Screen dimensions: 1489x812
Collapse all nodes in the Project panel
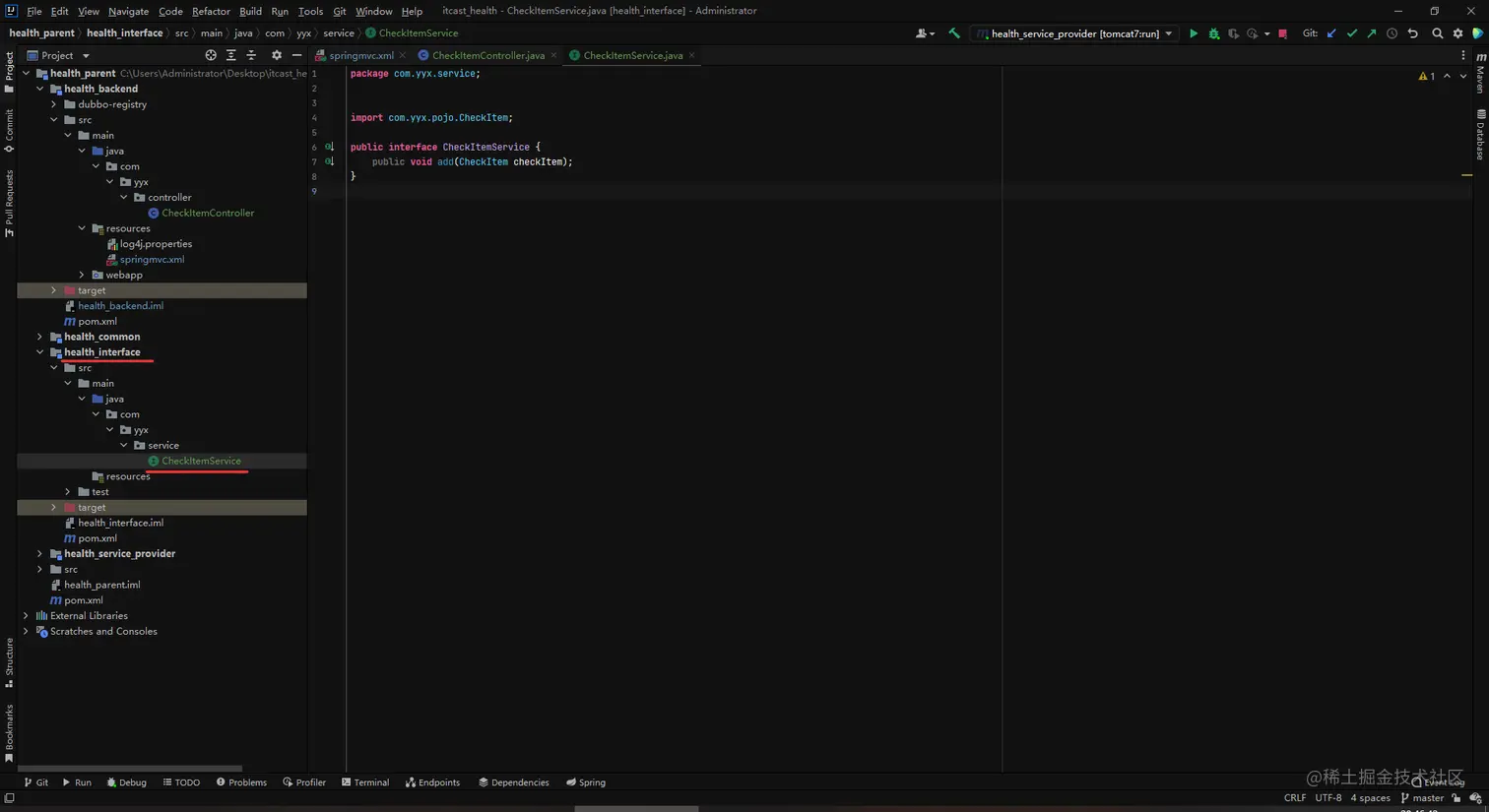251,55
